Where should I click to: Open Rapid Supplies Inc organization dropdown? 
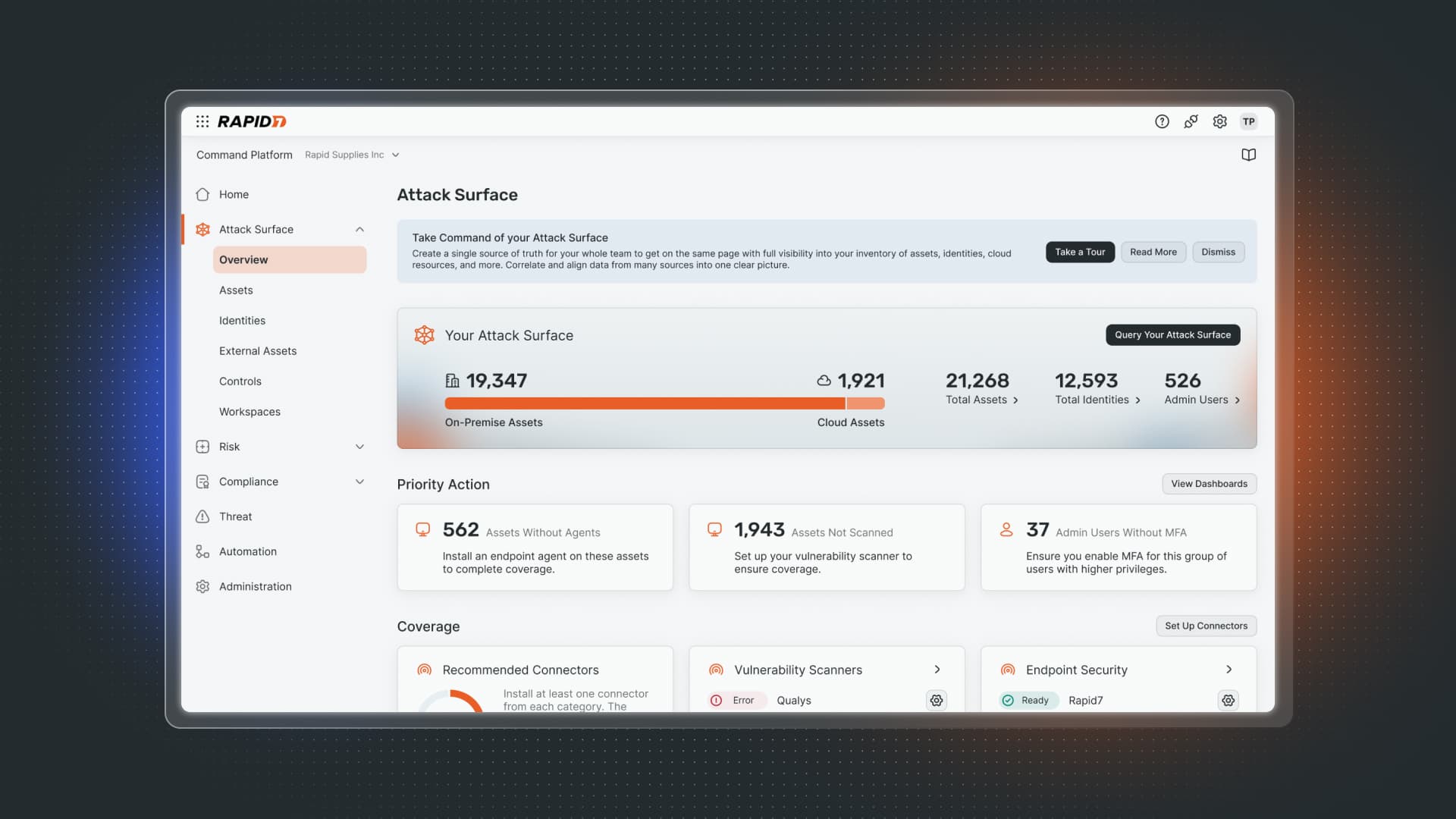(352, 155)
